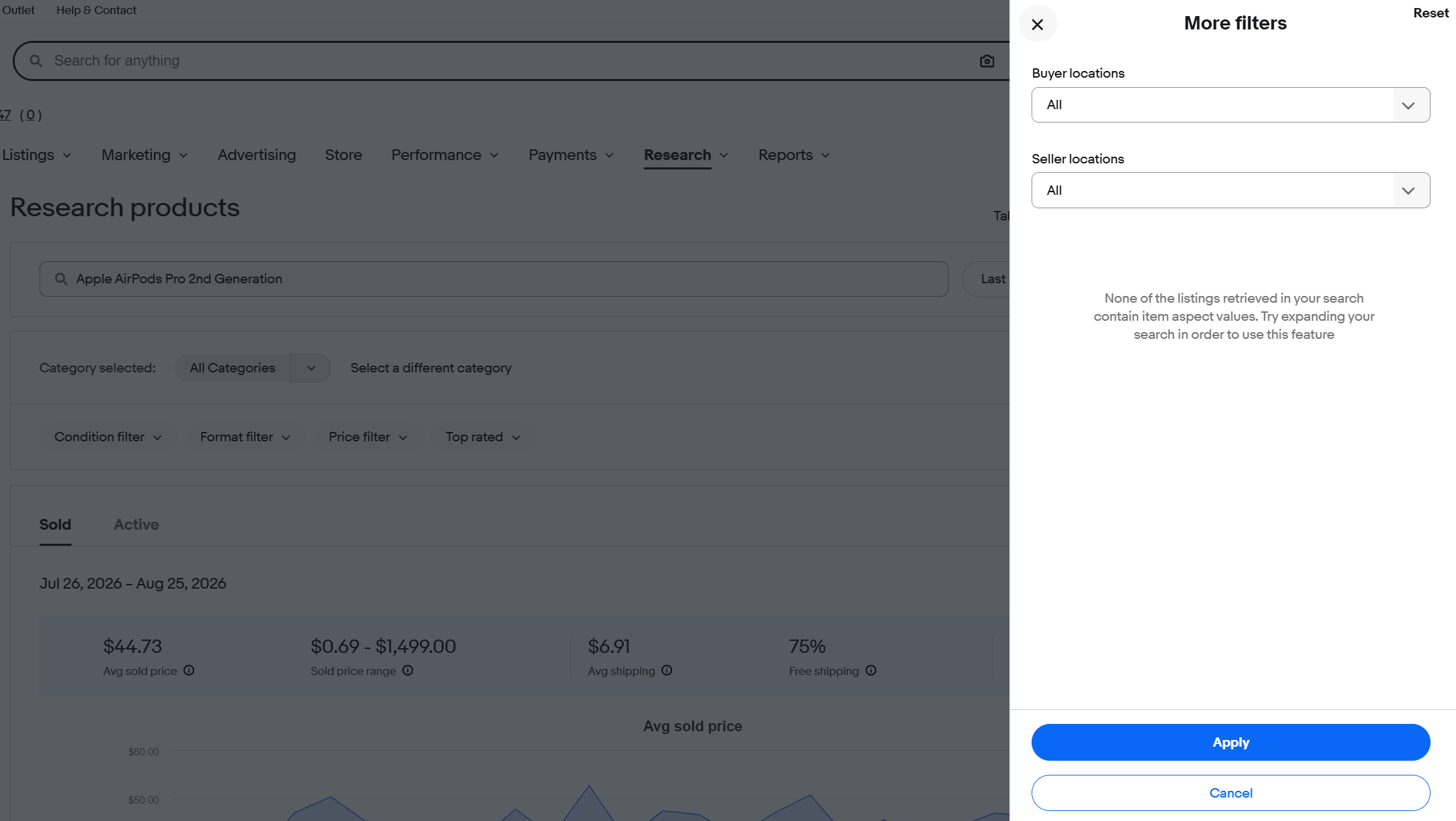This screenshot has width=1456, height=821.
Task: Click the top search bar magnifier icon
Action: (x=36, y=61)
